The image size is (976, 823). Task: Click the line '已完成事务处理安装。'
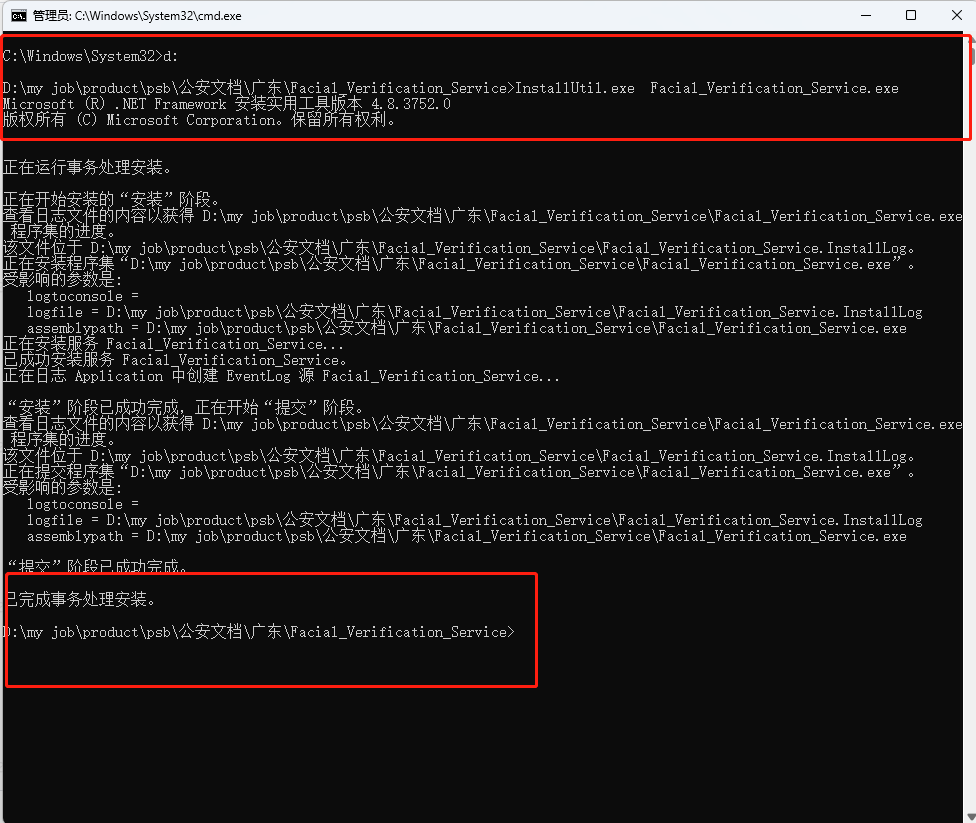pyautogui.click(x=79, y=600)
